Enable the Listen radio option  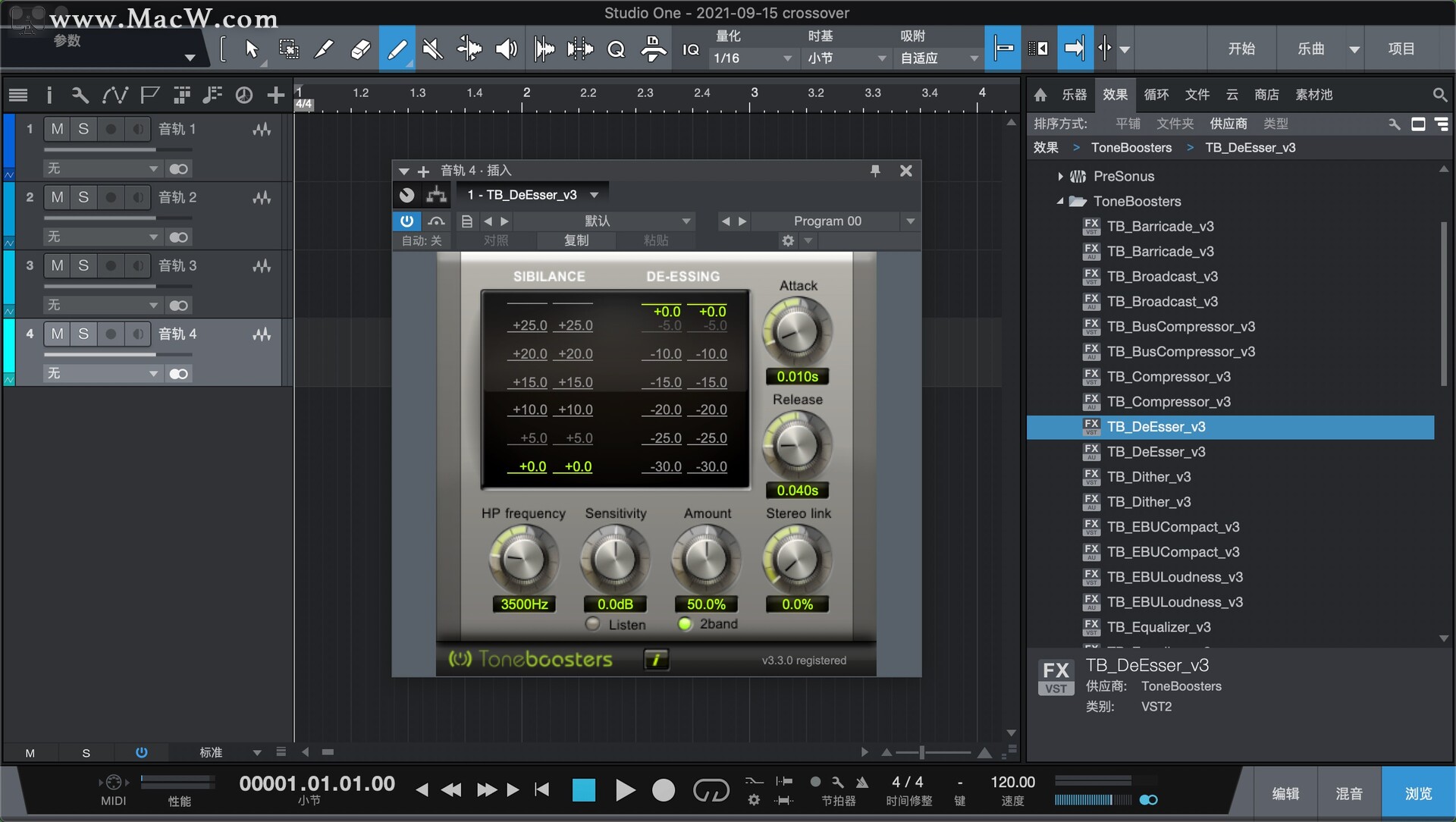point(592,624)
